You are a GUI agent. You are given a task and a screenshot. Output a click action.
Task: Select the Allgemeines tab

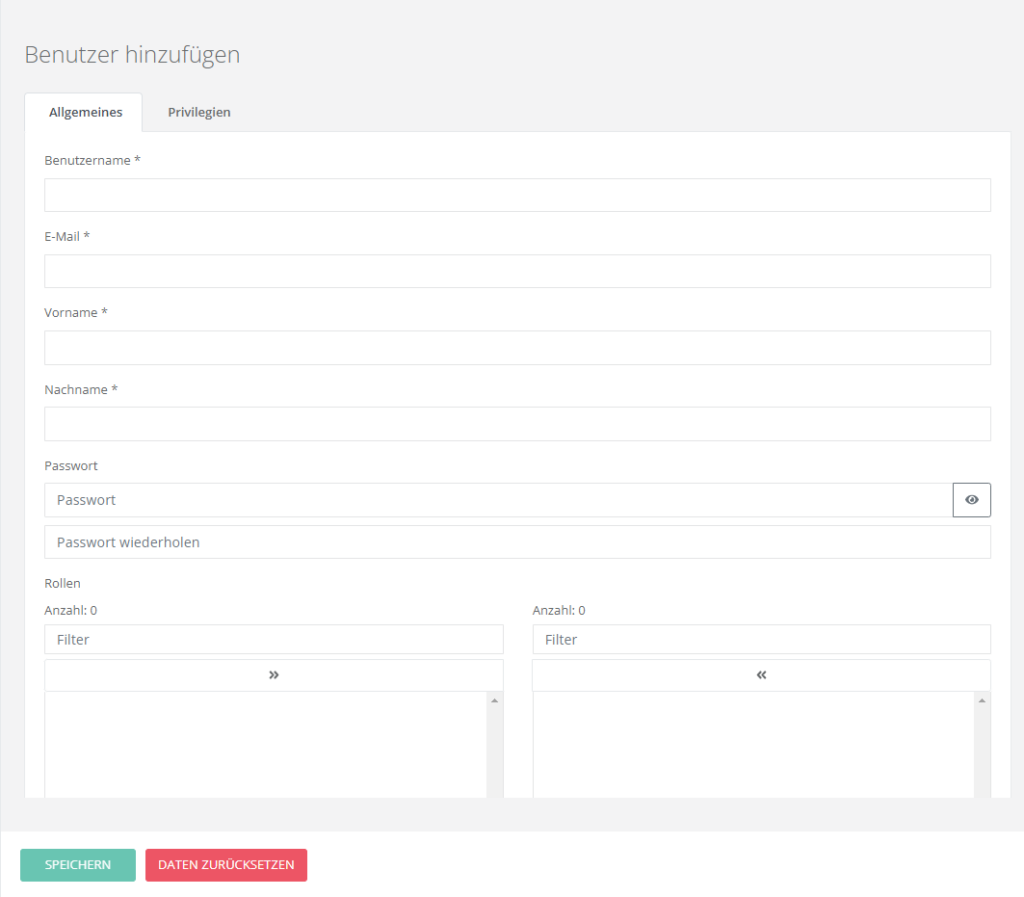point(85,112)
